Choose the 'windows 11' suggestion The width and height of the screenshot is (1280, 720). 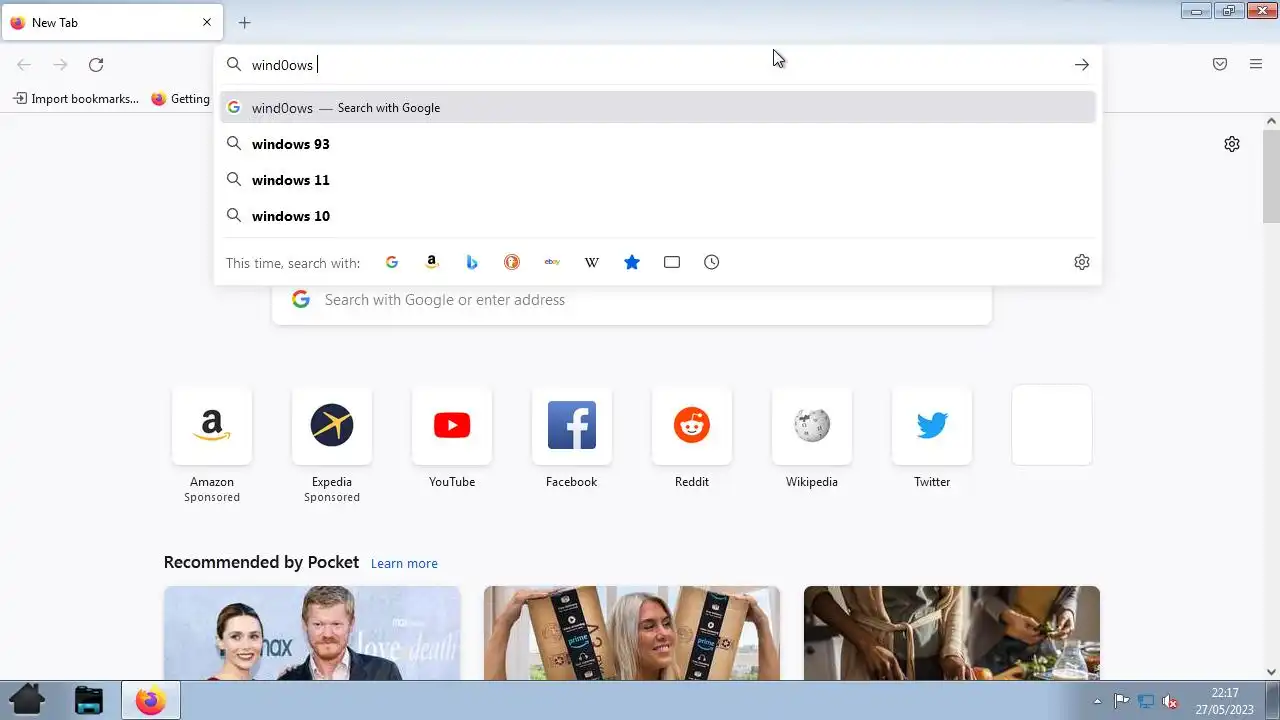tap(658, 180)
